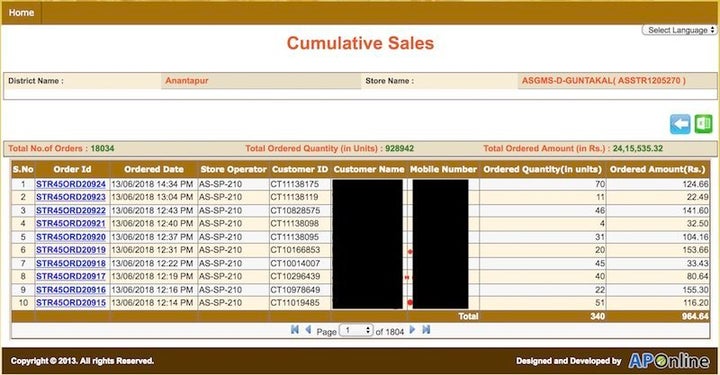The width and height of the screenshot is (720, 375).
Task: Select customer ID CT11138119
Action: [x=294, y=197]
